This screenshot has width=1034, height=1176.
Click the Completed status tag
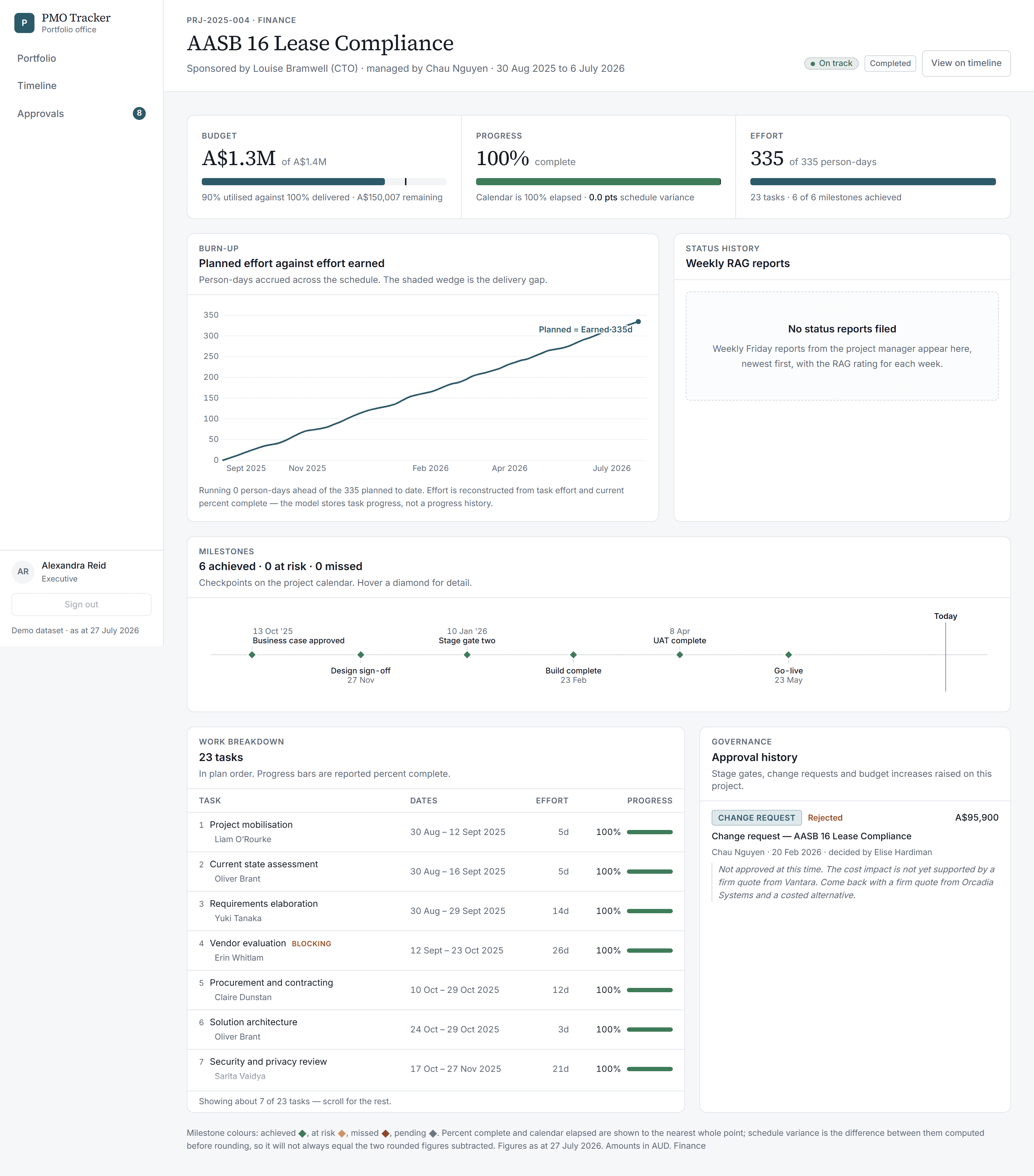click(890, 63)
